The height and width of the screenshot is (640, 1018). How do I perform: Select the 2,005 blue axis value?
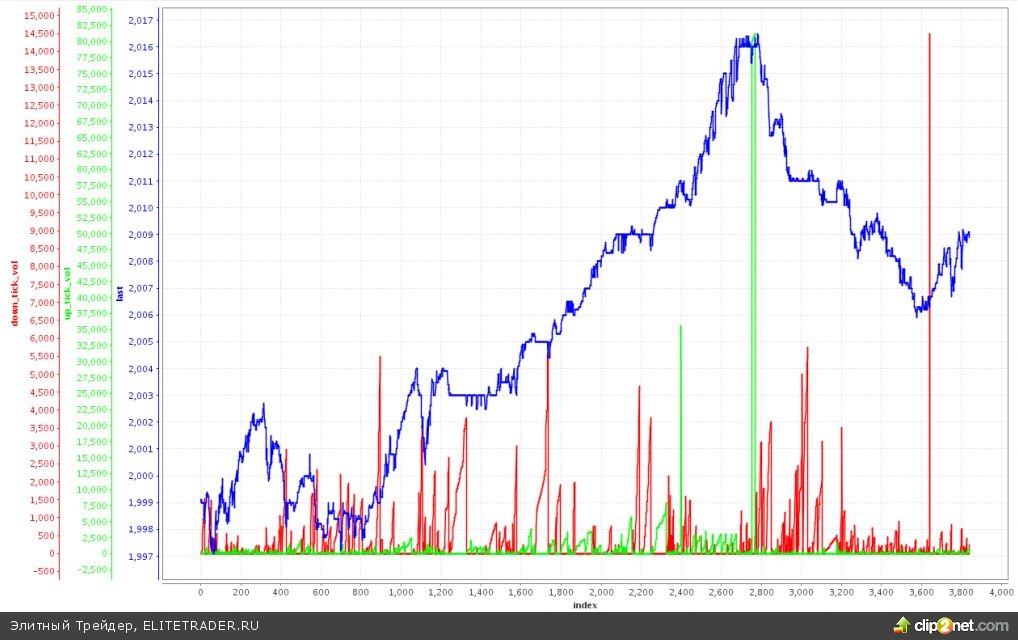coord(141,341)
